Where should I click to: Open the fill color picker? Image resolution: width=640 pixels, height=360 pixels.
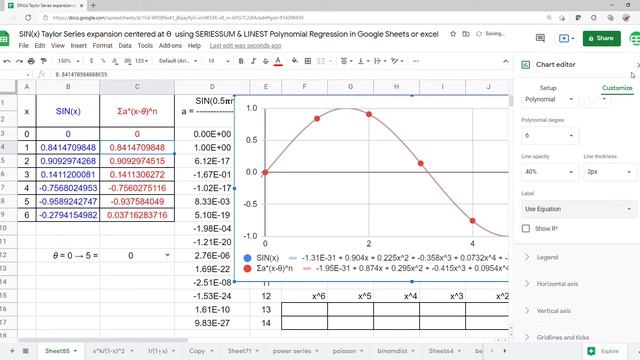point(295,61)
